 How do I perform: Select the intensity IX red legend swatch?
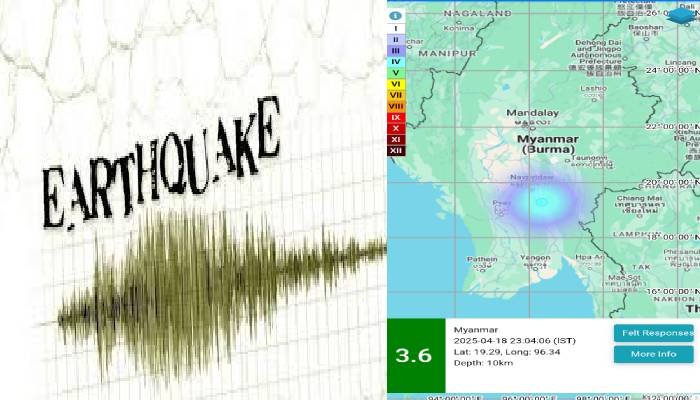coord(396,117)
